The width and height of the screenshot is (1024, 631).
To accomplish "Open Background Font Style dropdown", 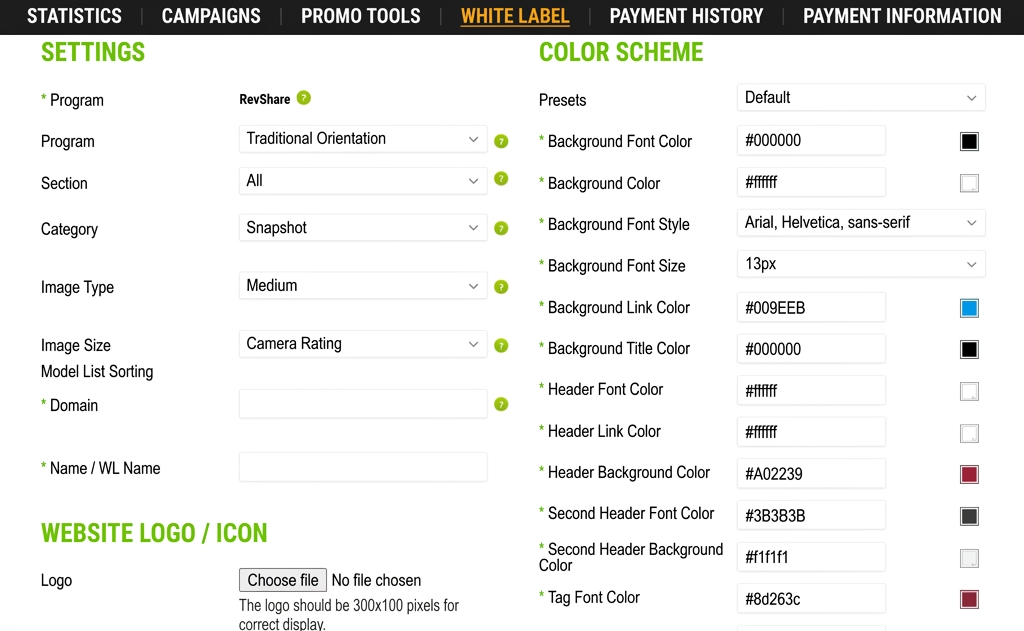I will [x=861, y=223].
